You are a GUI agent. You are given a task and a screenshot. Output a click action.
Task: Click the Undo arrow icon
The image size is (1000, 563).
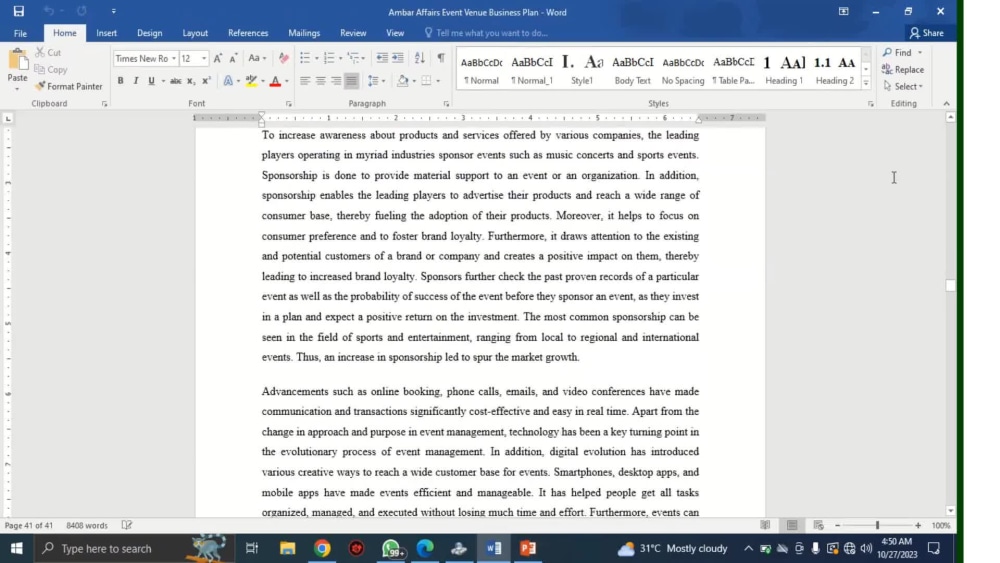[x=48, y=11]
